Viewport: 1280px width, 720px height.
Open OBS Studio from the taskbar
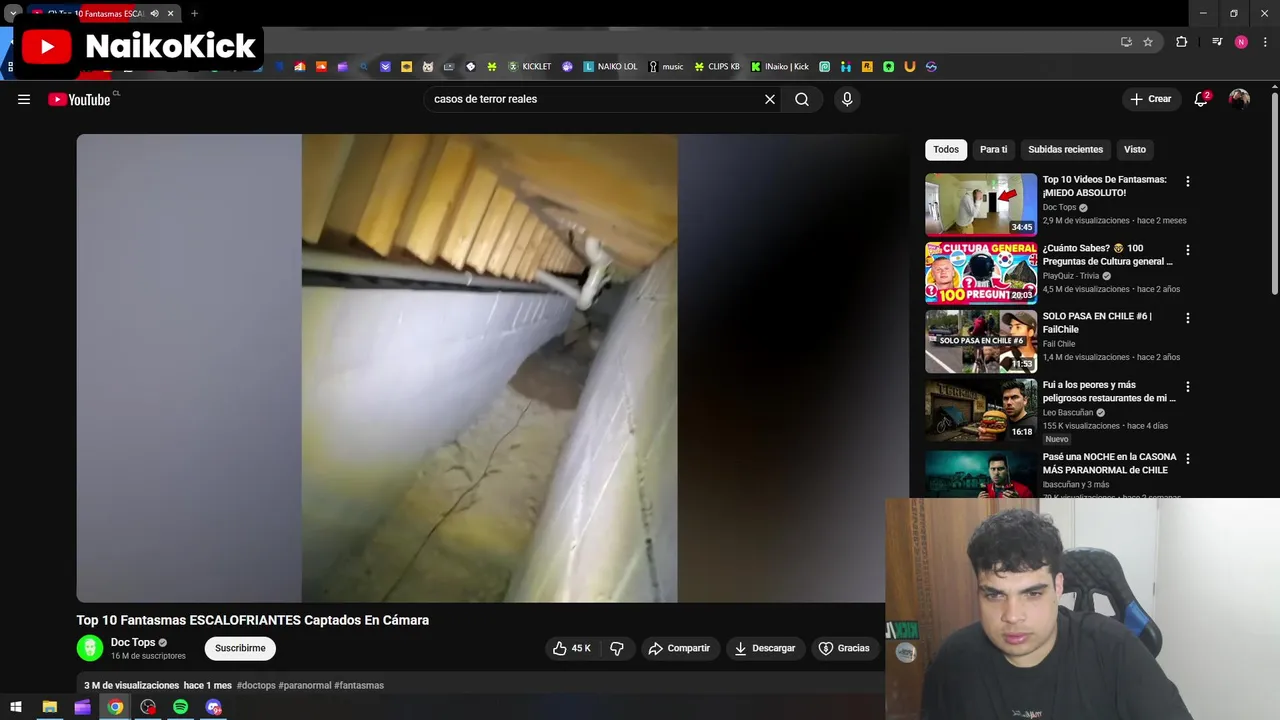pyautogui.click(x=148, y=707)
